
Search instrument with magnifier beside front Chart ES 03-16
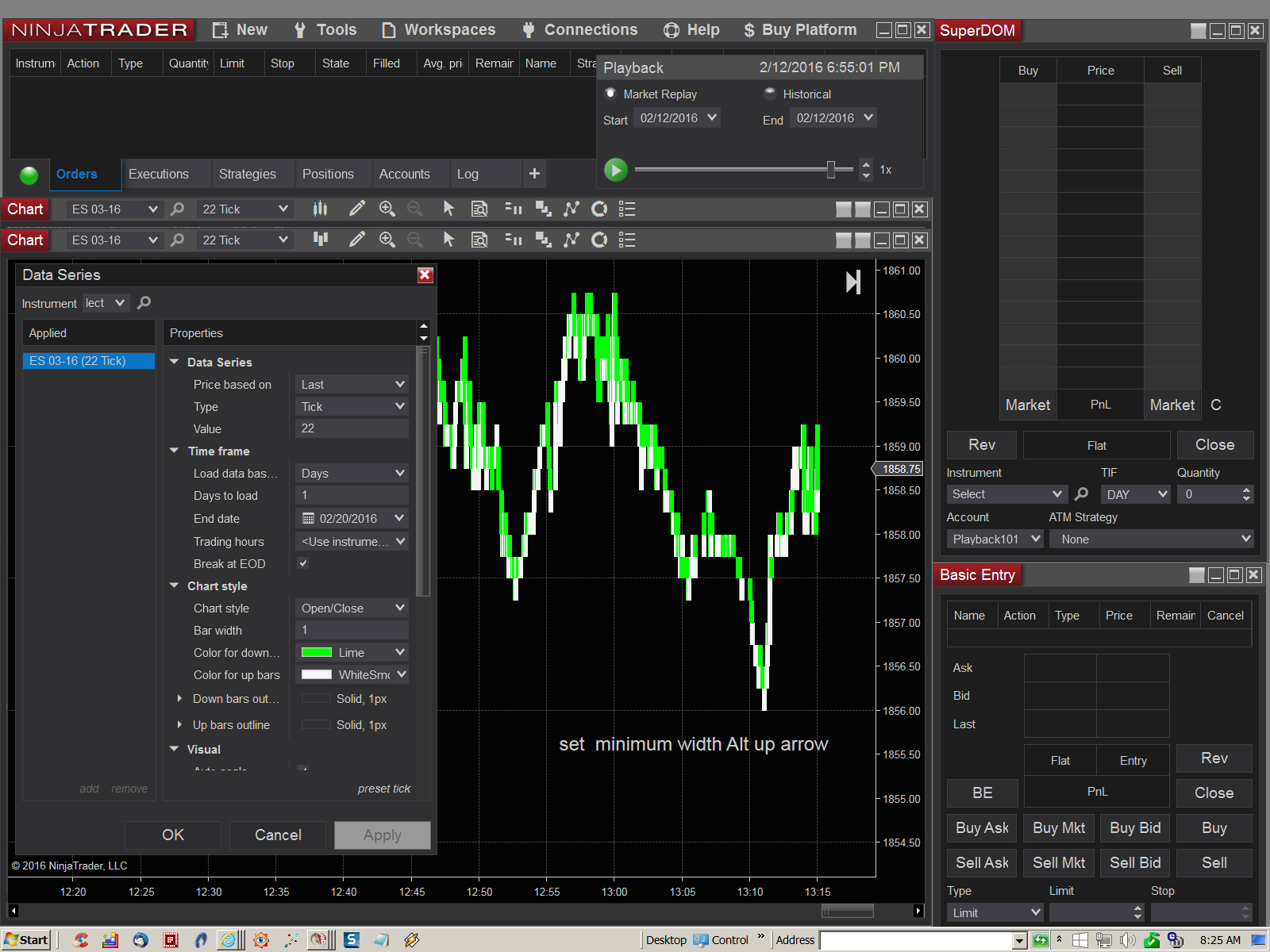click(x=178, y=240)
